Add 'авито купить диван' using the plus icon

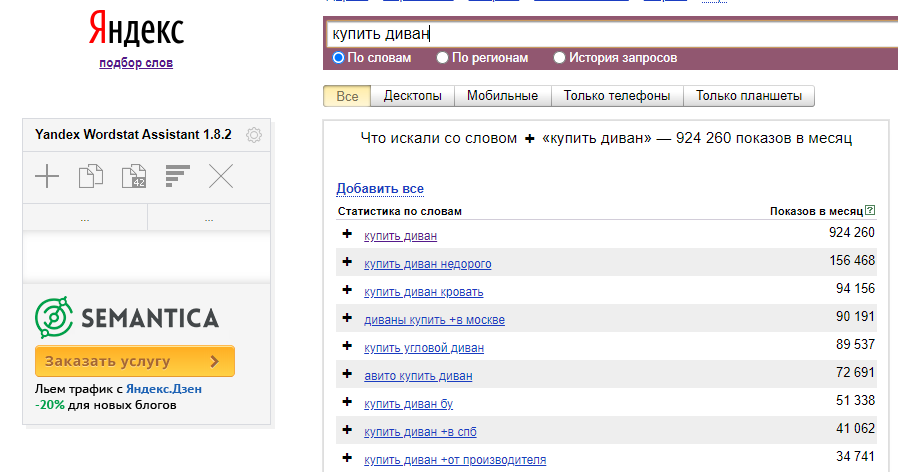pos(347,375)
